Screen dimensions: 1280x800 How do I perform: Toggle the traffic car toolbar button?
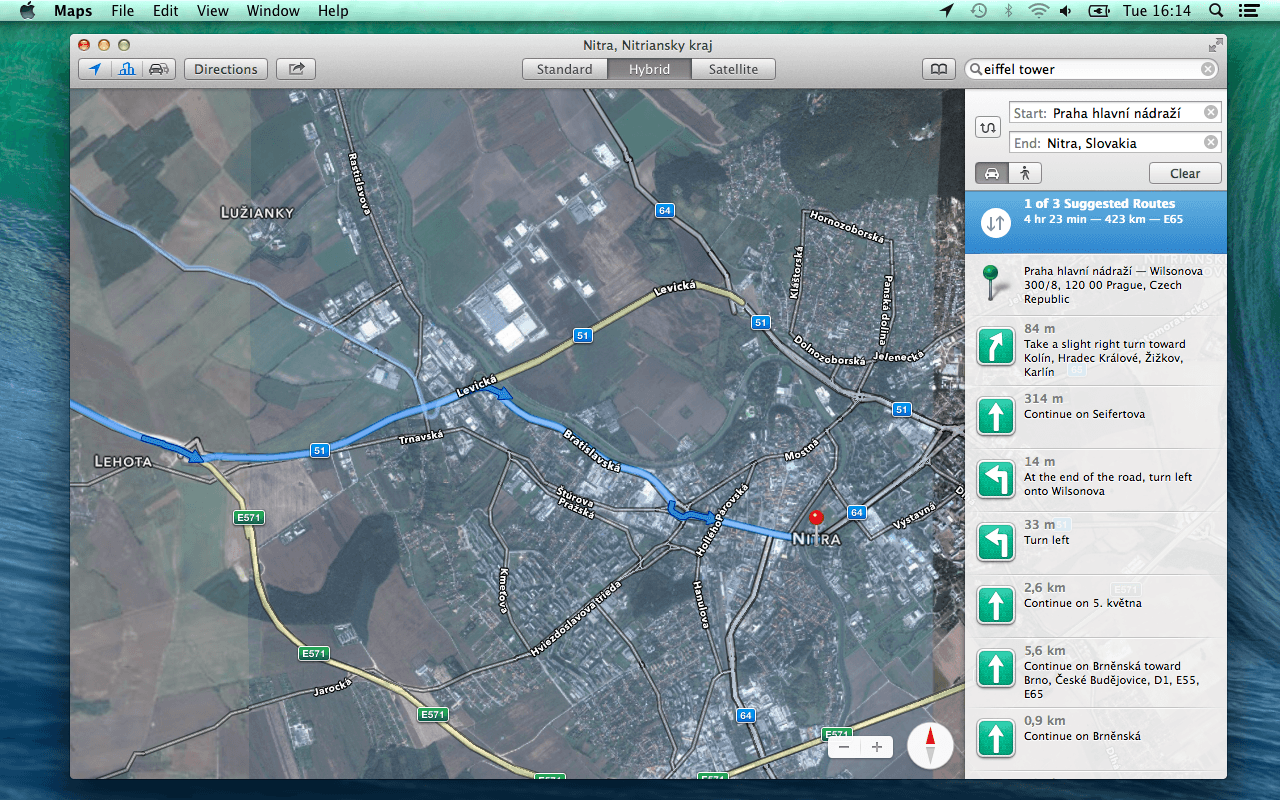[x=159, y=69]
